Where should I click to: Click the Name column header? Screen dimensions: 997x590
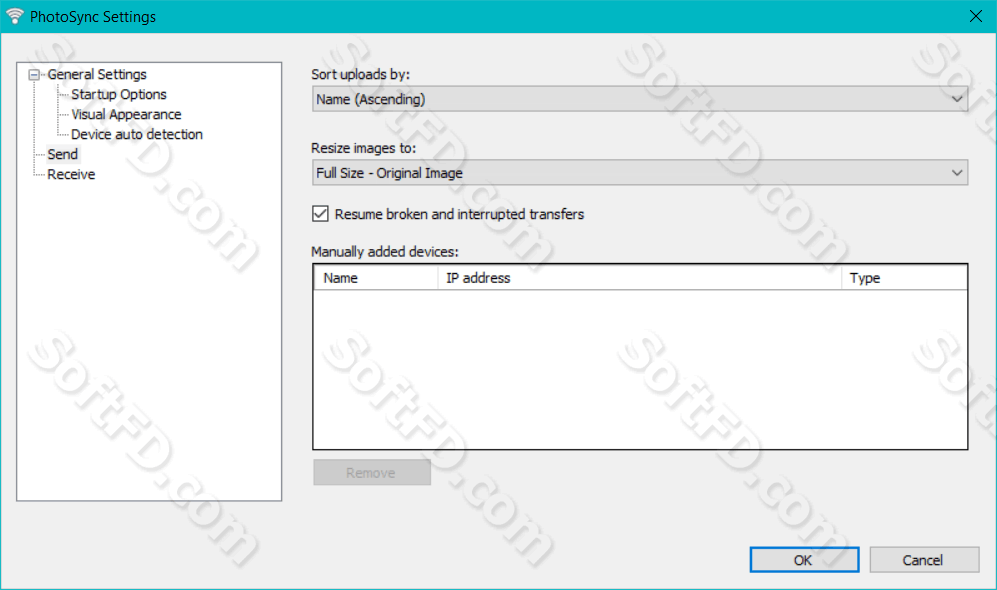click(375, 278)
